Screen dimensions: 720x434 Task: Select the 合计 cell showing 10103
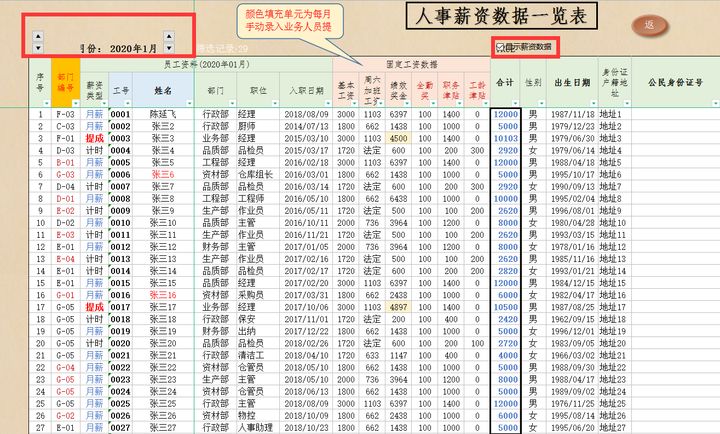506,138
